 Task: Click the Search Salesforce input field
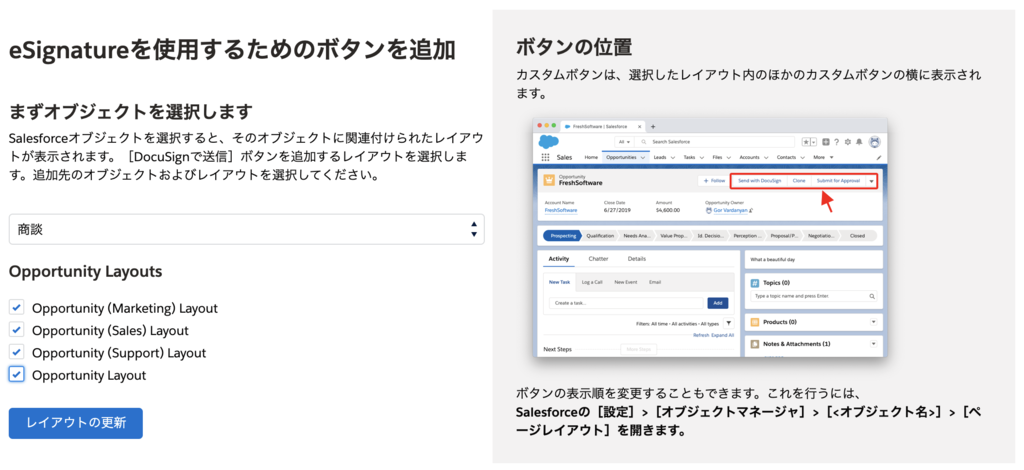pos(716,142)
